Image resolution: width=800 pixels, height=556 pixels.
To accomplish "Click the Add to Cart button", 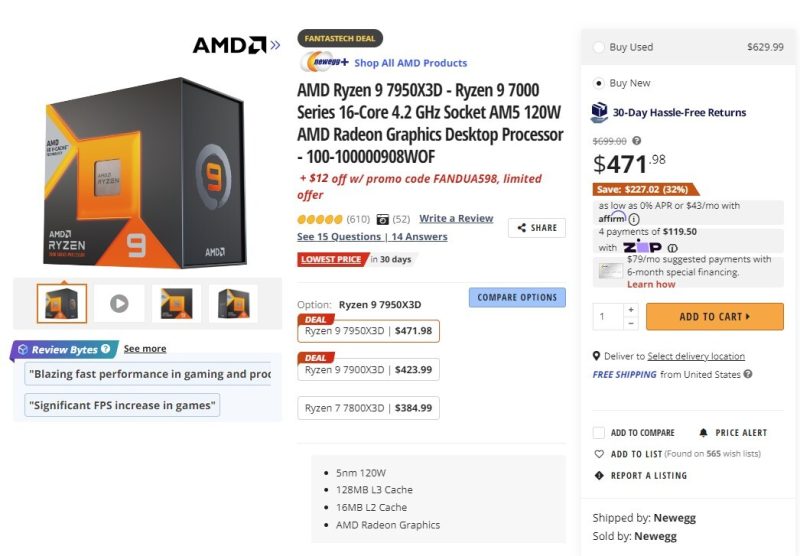I will [x=715, y=317].
